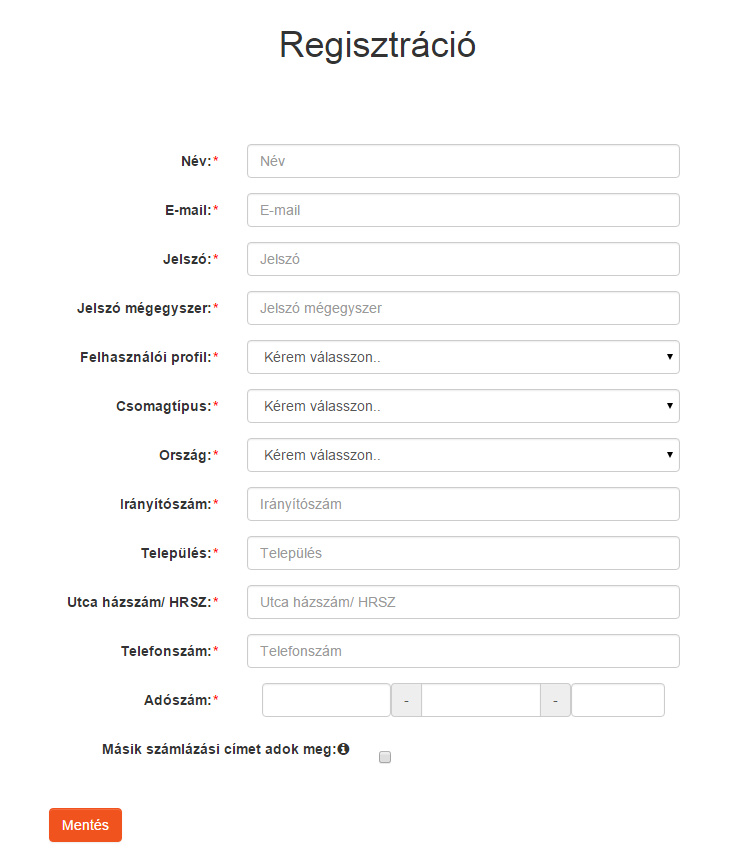Open the Ország country dropdown

(463, 455)
